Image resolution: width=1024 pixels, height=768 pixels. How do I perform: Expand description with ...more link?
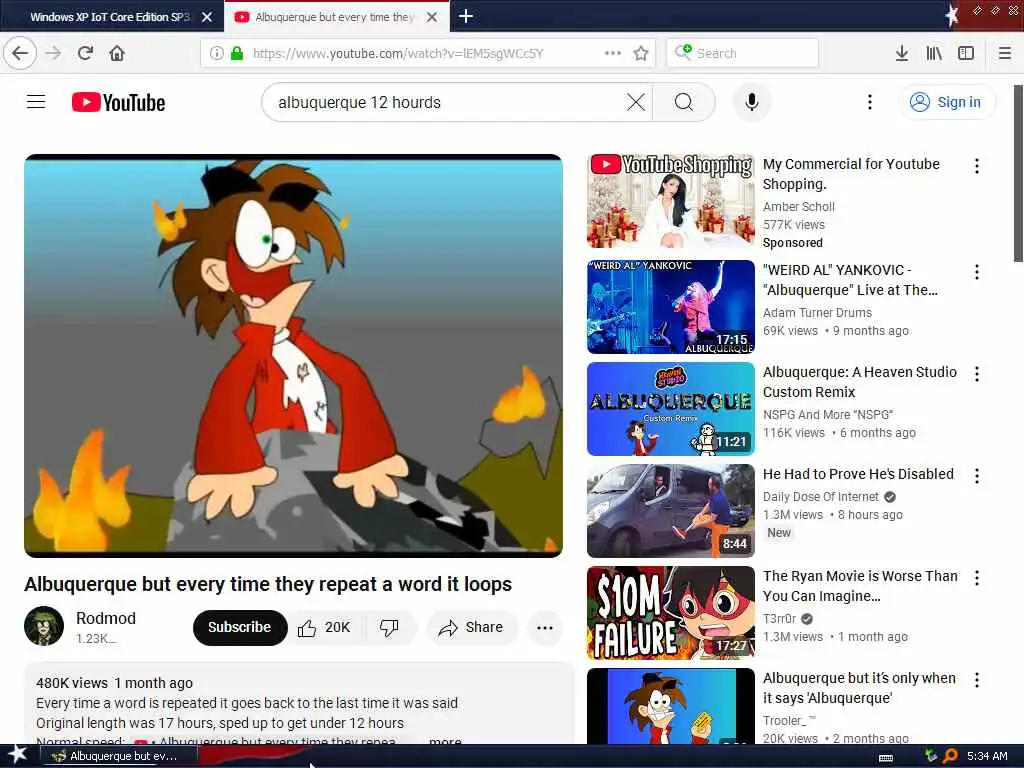[445, 741]
